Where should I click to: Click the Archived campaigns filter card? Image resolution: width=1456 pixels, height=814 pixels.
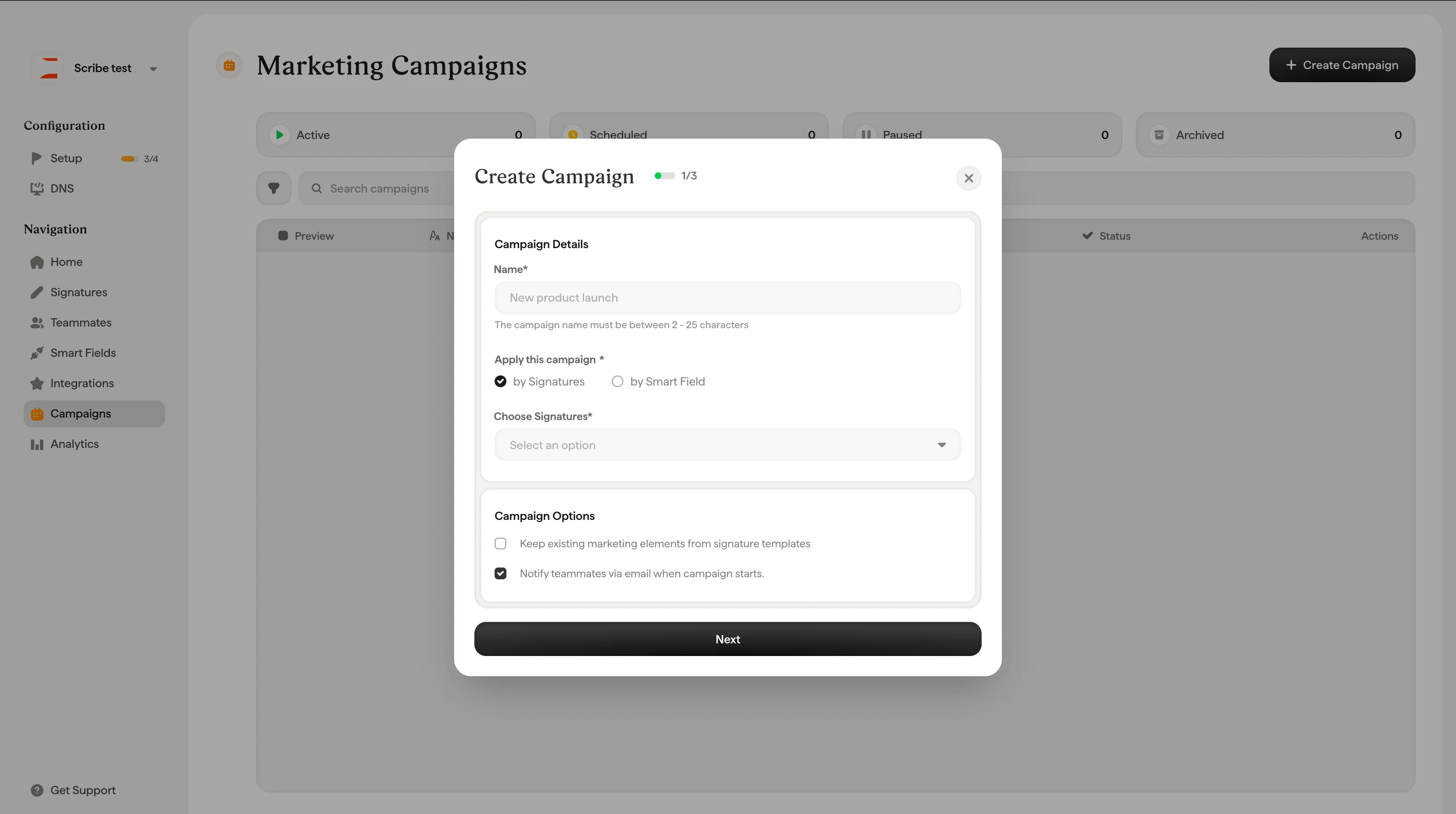1275,134
